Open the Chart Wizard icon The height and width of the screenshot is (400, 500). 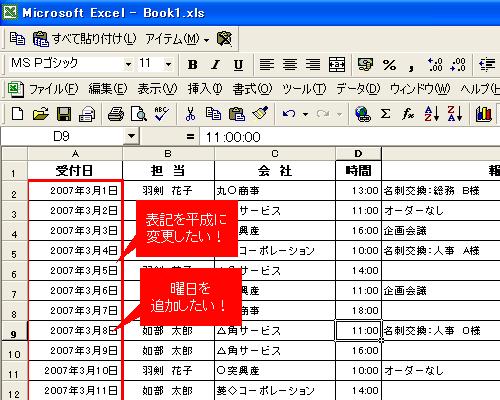(x=484, y=114)
